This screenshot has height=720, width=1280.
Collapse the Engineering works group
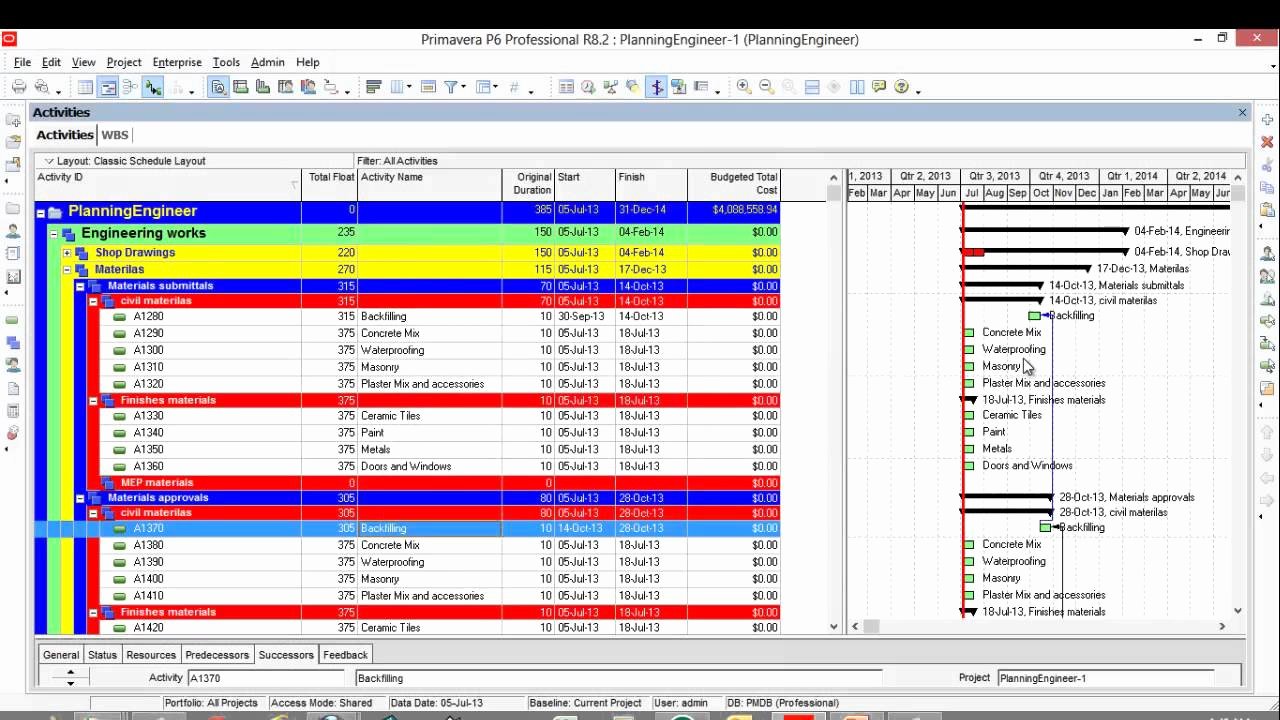tap(54, 234)
